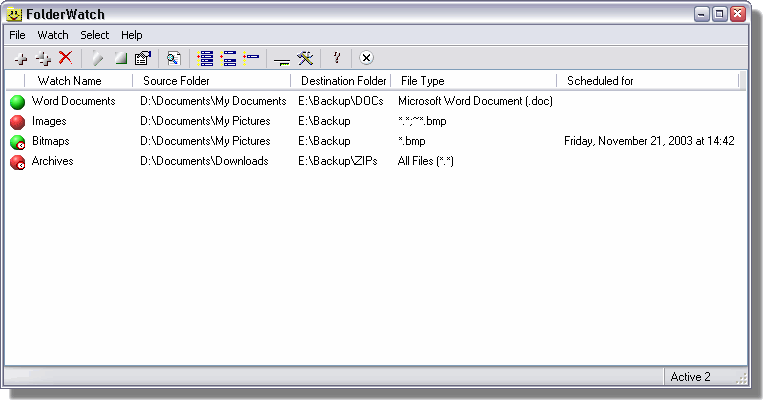
Task: Click the red X delete toolbar icon
Action: (x=66, y=59)
